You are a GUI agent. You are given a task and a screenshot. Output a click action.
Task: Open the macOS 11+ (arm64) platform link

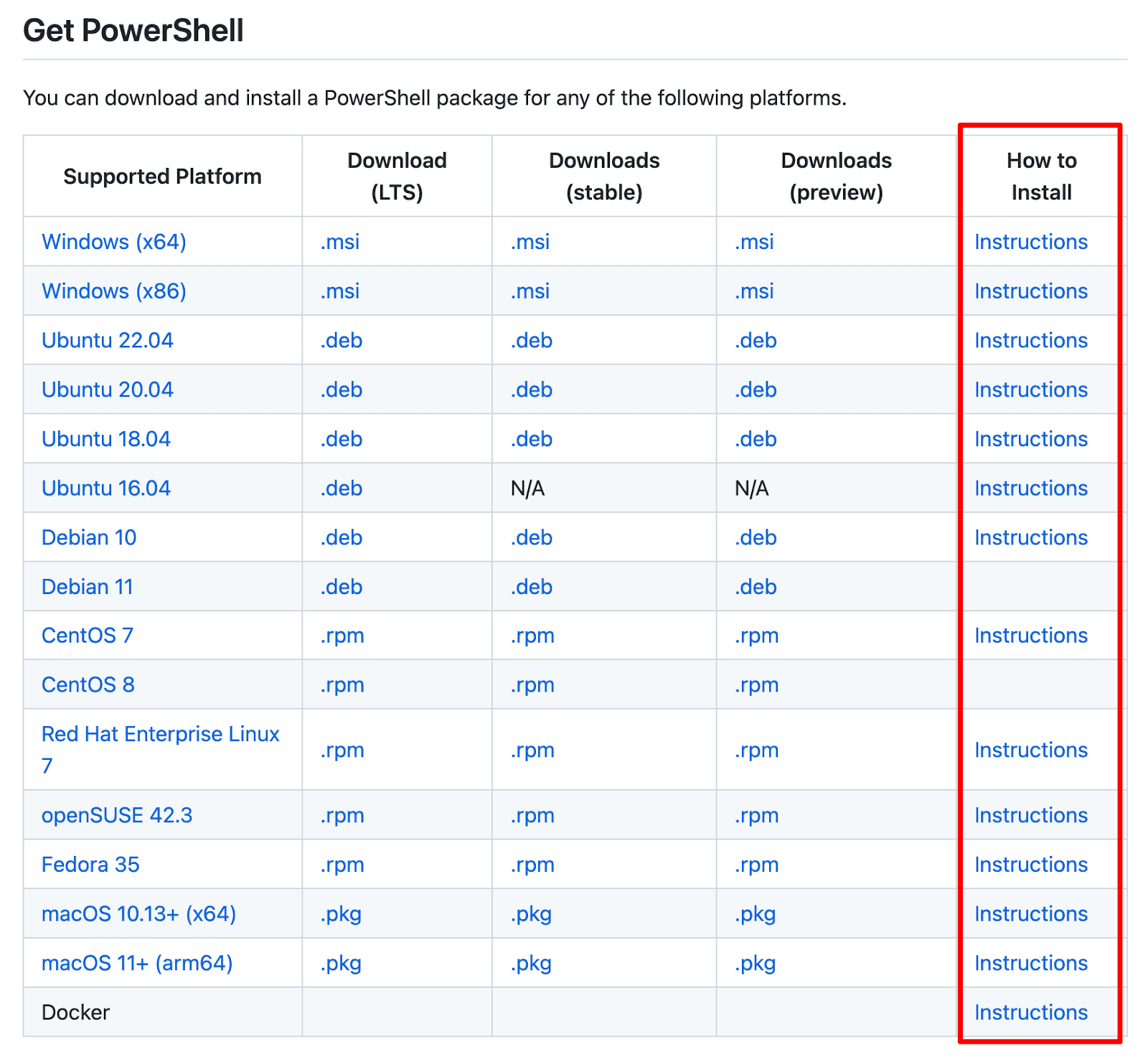[x=137, y=964]
